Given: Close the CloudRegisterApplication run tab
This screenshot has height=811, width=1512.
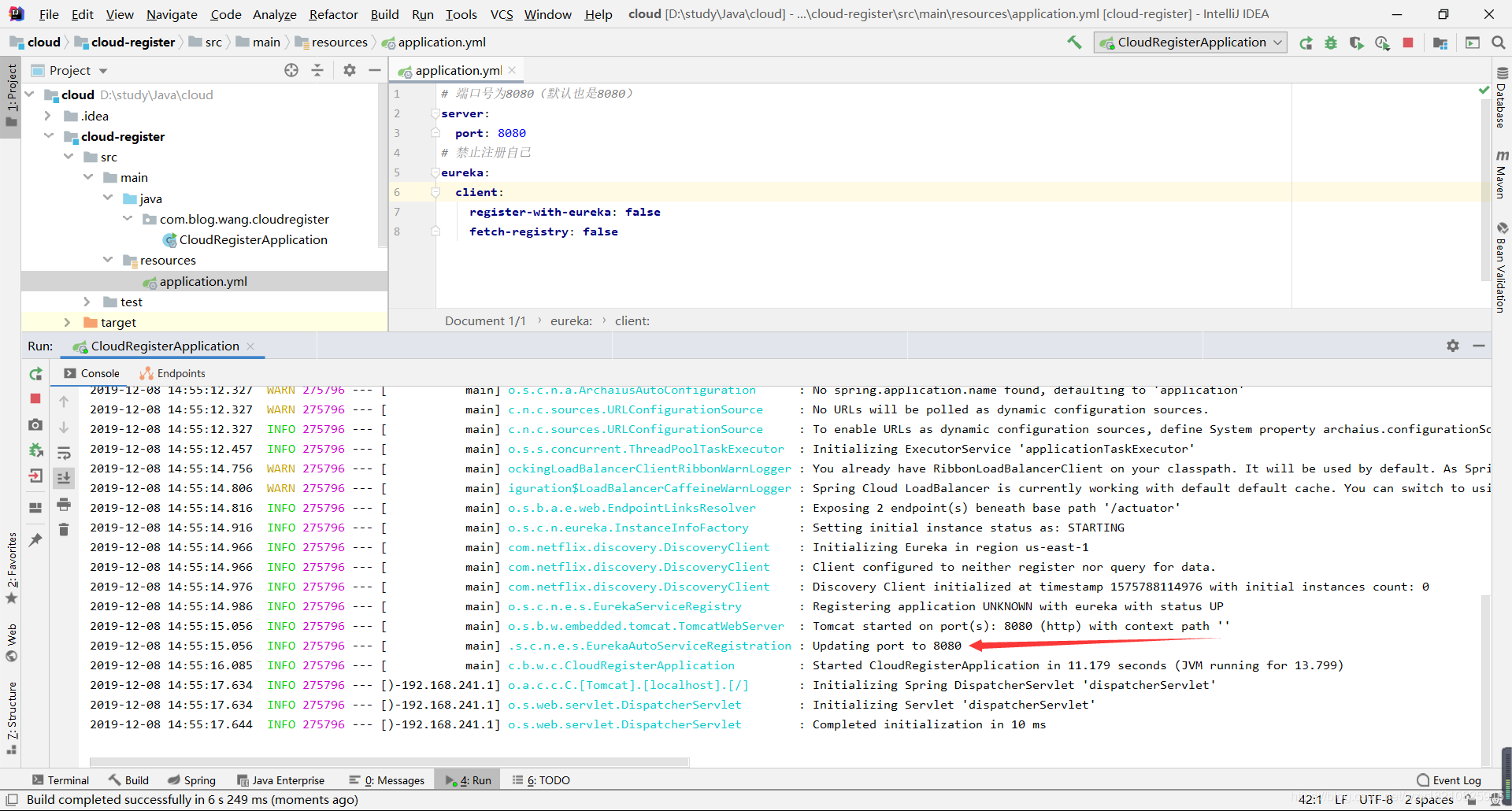Looking at the screenshot, I should click(x=250, y=346).
